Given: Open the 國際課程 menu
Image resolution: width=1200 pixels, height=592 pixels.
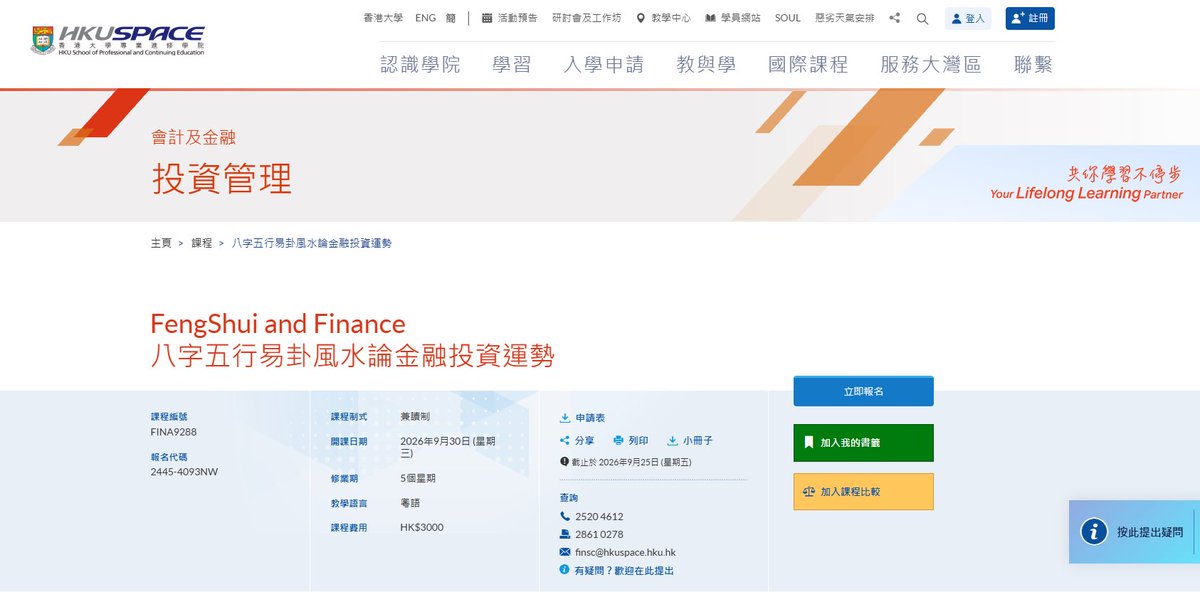Looking at the screenshot, I should [x=808, y=65].
